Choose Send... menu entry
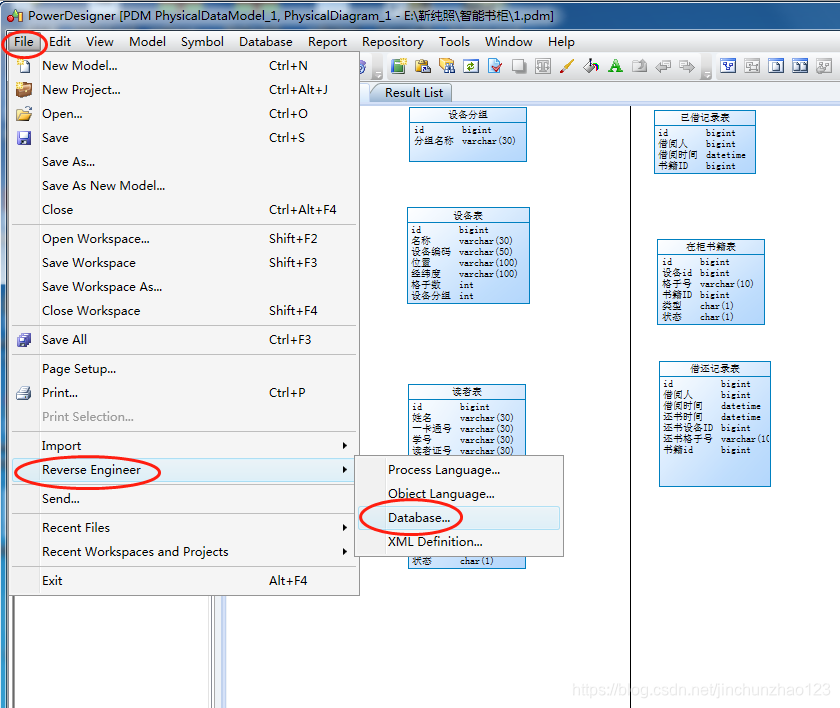840x708 pixels. tap(183, 499)
